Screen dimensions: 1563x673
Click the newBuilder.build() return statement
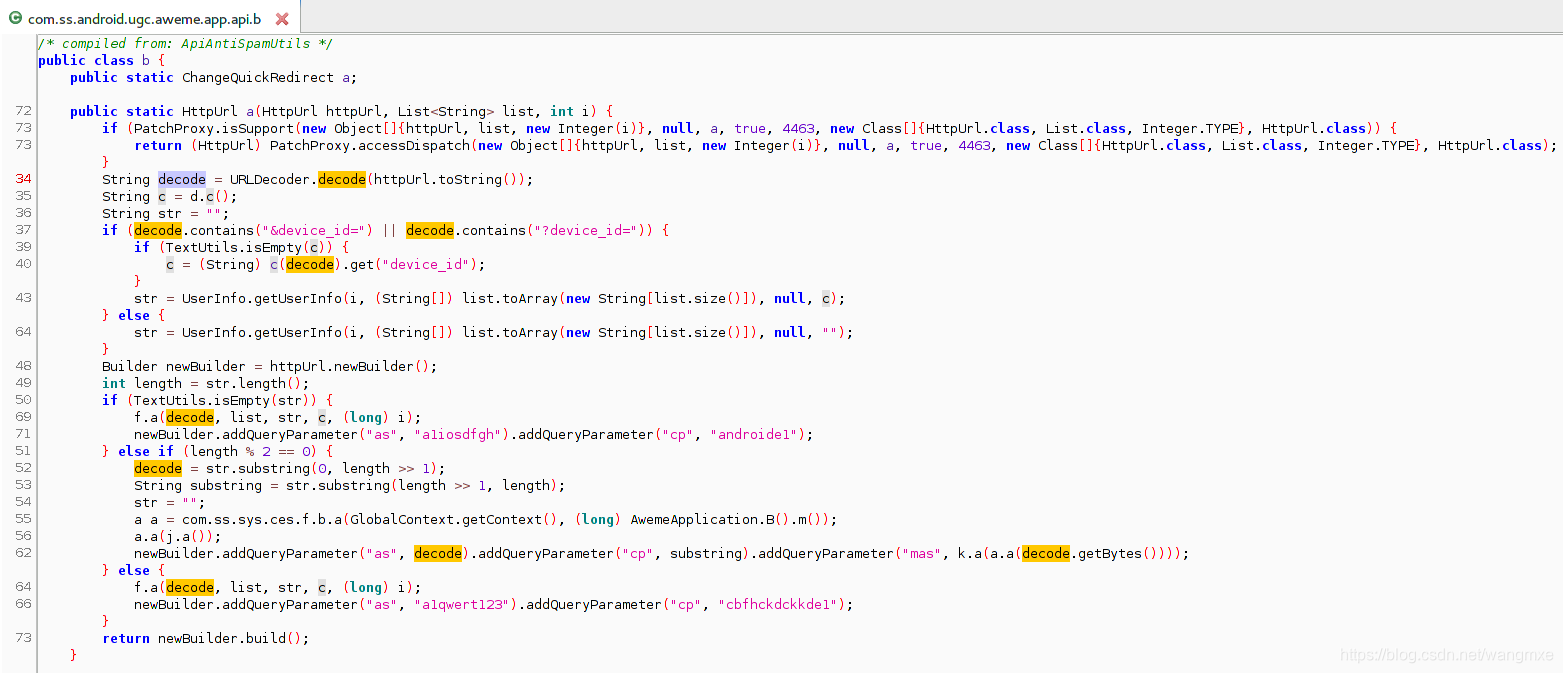[x=206, y=638]
